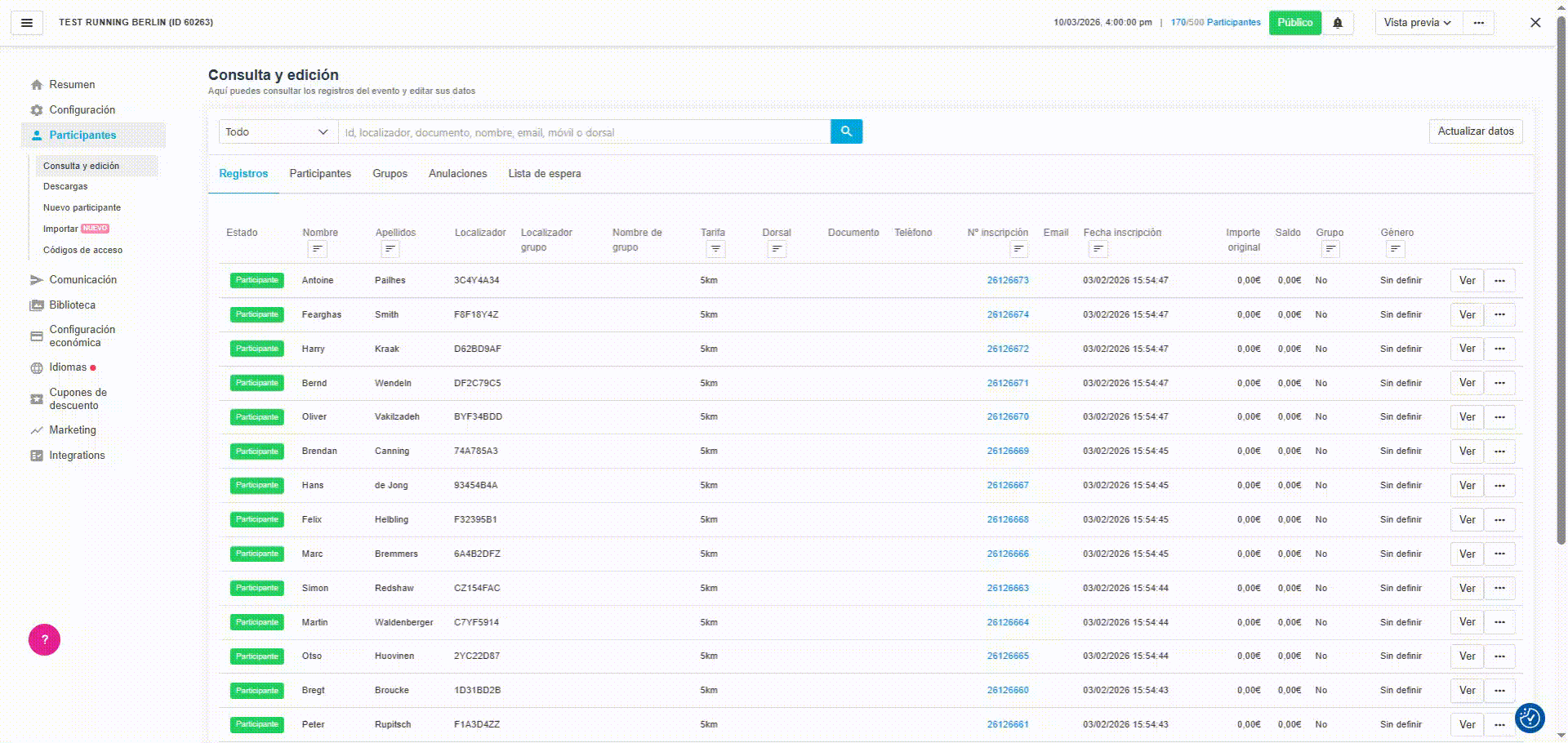Click the search input field
This screenshot has height=743, width=1568.
584,132
